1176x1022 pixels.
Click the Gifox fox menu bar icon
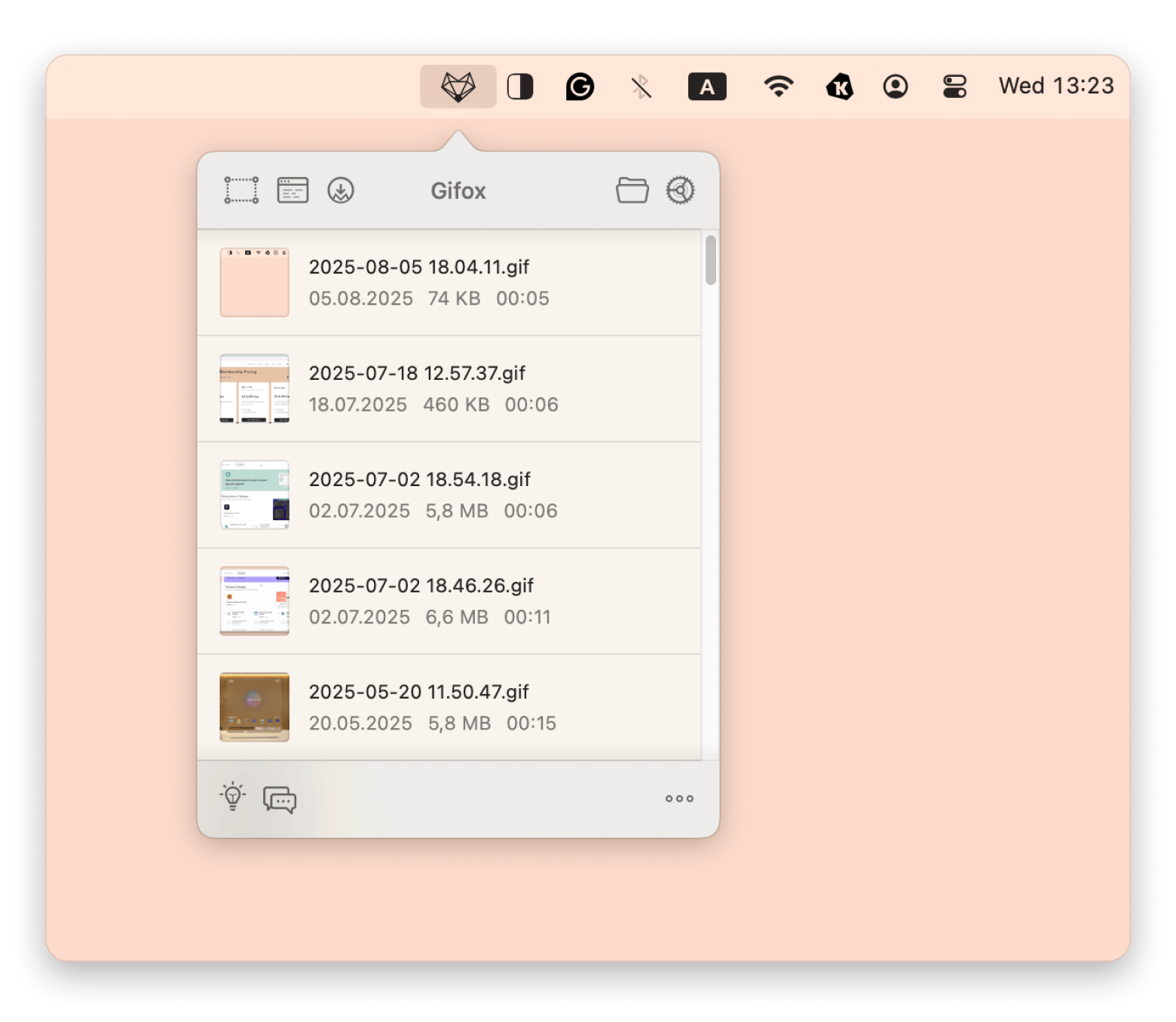click(x=458, y=87)
